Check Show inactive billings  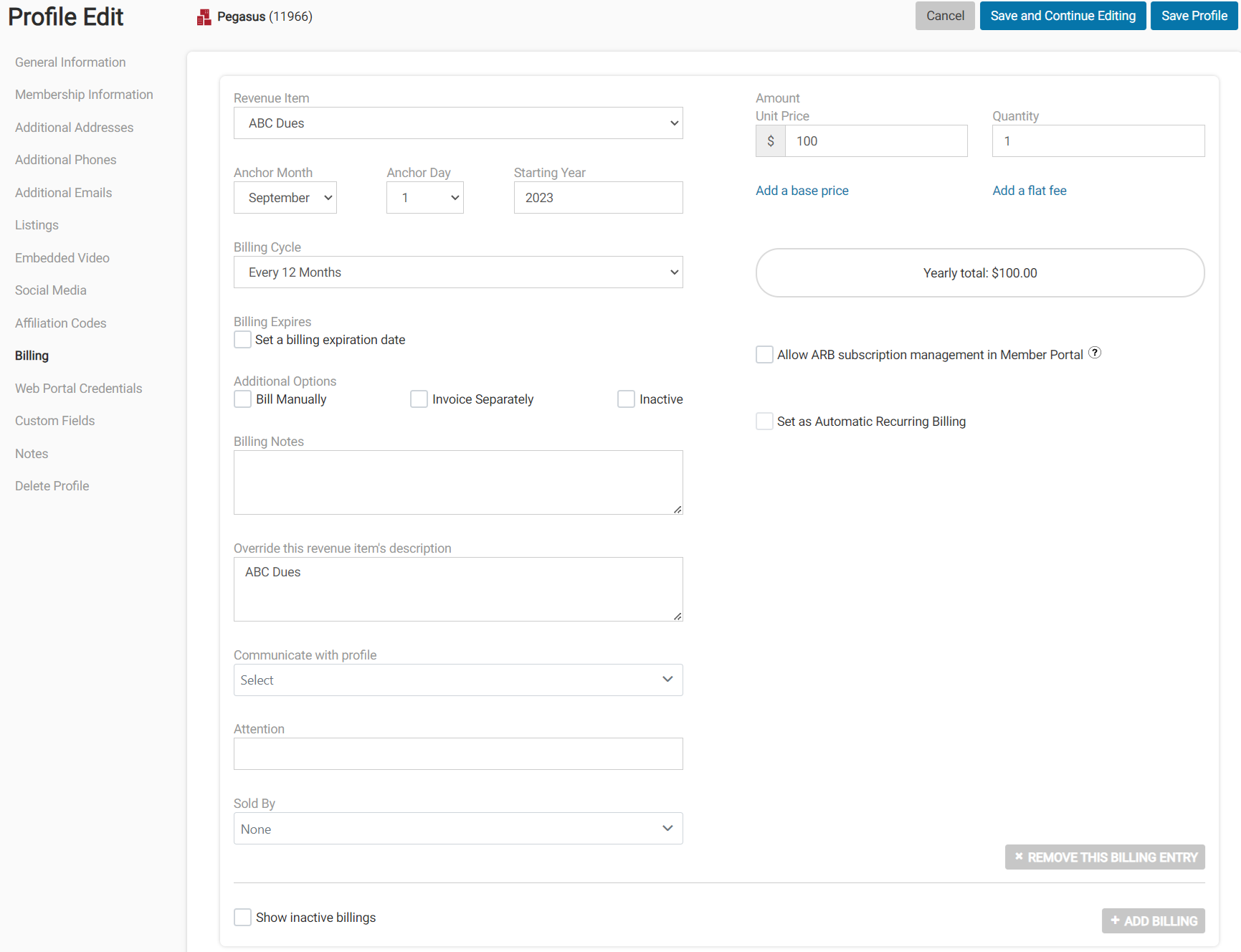tap(242, 917)
